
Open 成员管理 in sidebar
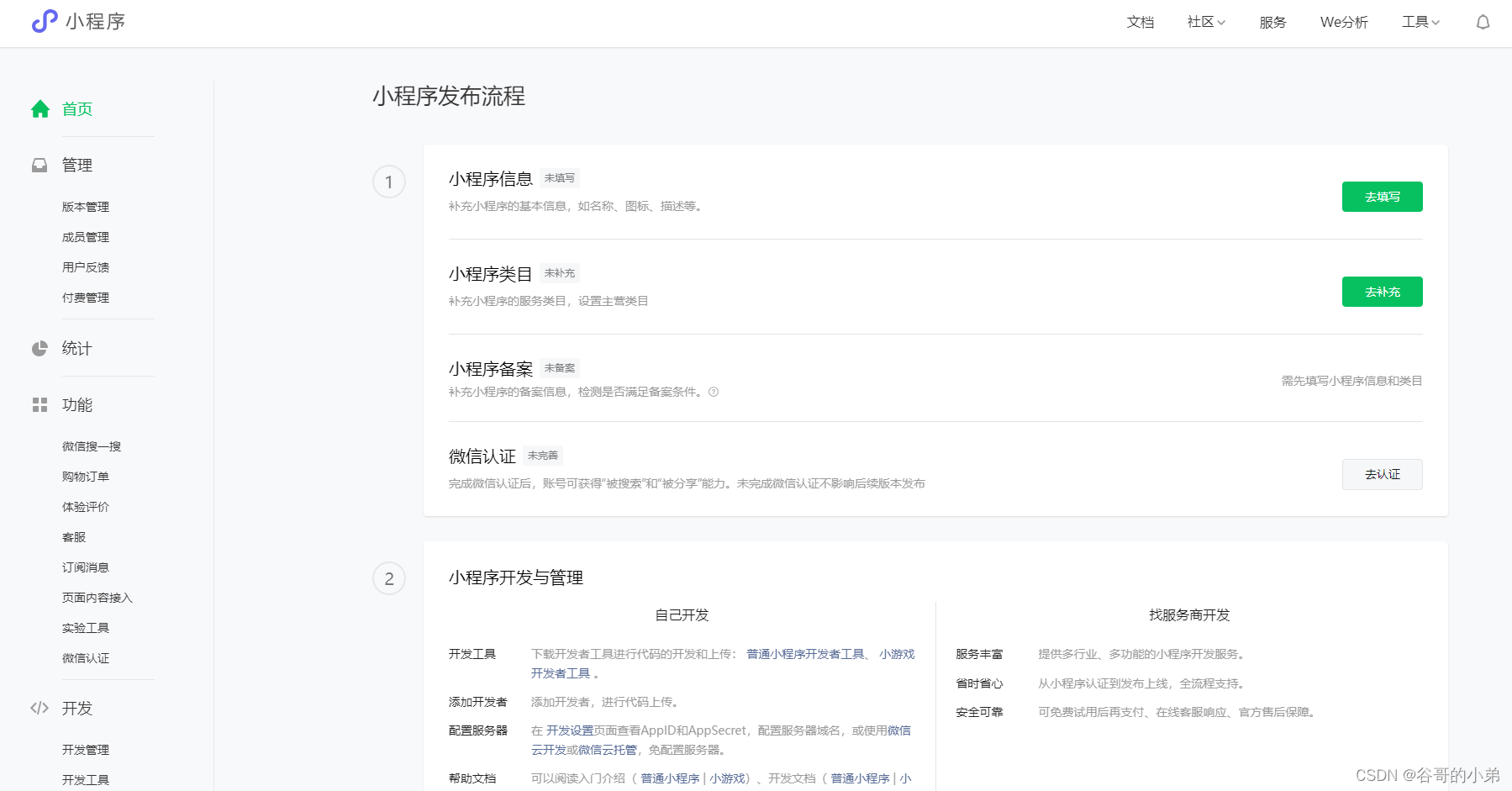[86, 237]
